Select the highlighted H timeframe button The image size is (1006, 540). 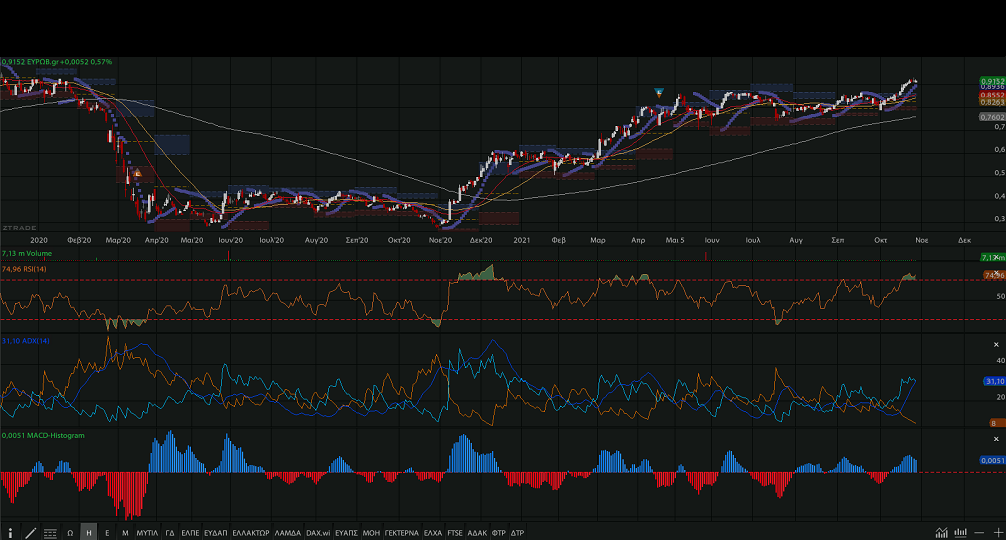coord(89,533)
